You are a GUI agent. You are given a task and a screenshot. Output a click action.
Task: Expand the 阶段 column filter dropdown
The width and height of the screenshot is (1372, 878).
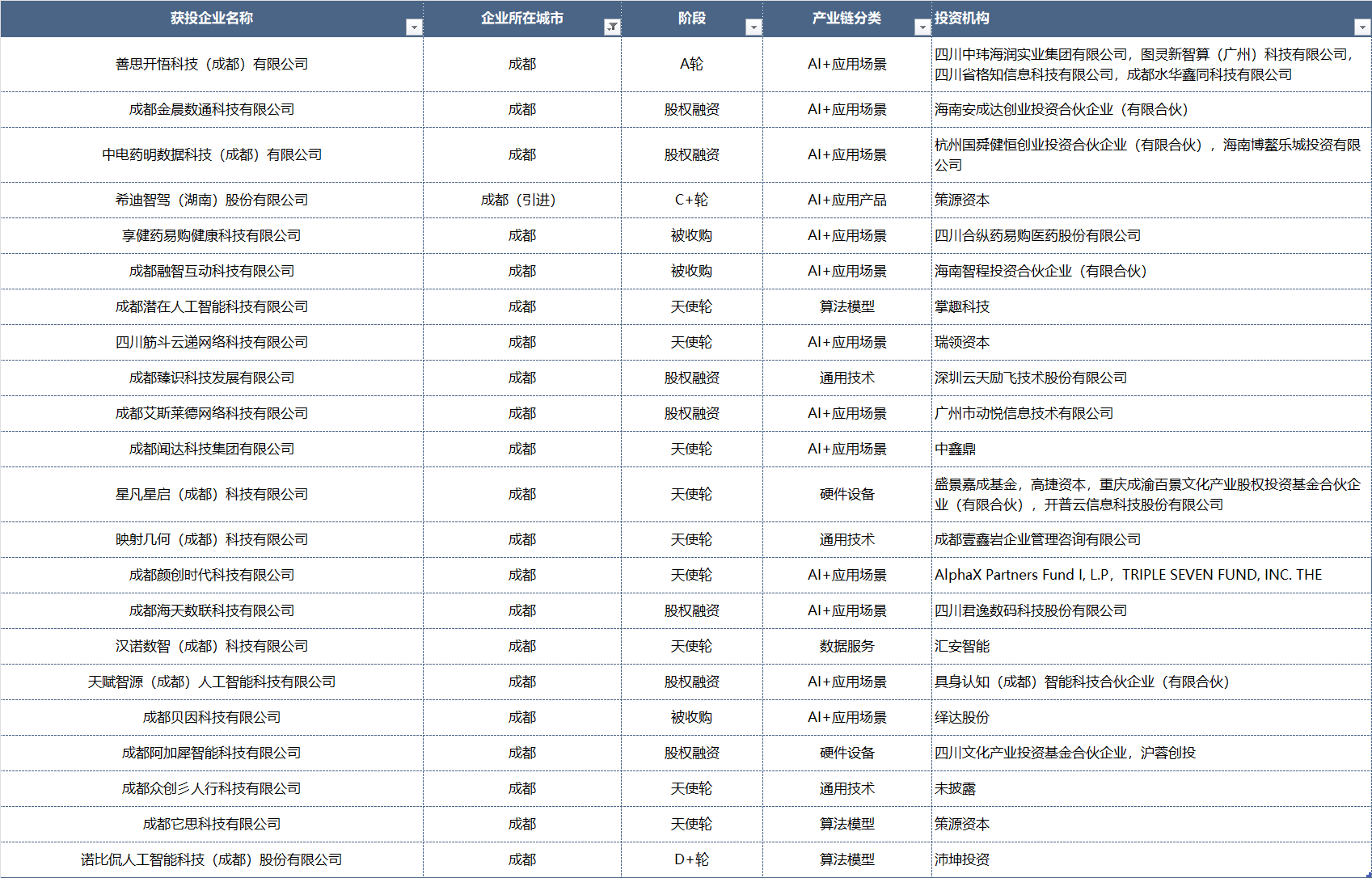754,27
